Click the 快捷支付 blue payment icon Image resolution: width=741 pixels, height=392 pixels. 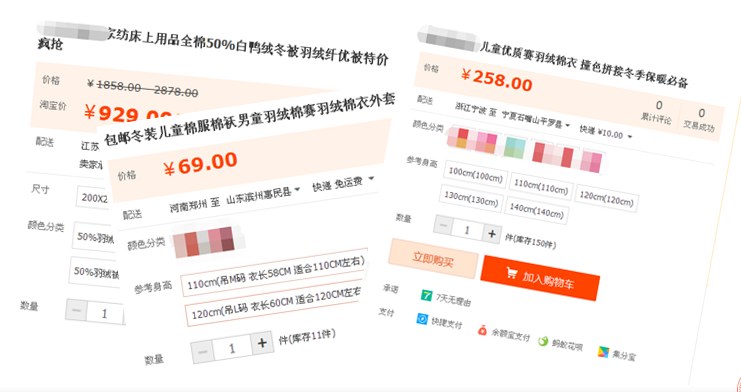click(422, 319)
